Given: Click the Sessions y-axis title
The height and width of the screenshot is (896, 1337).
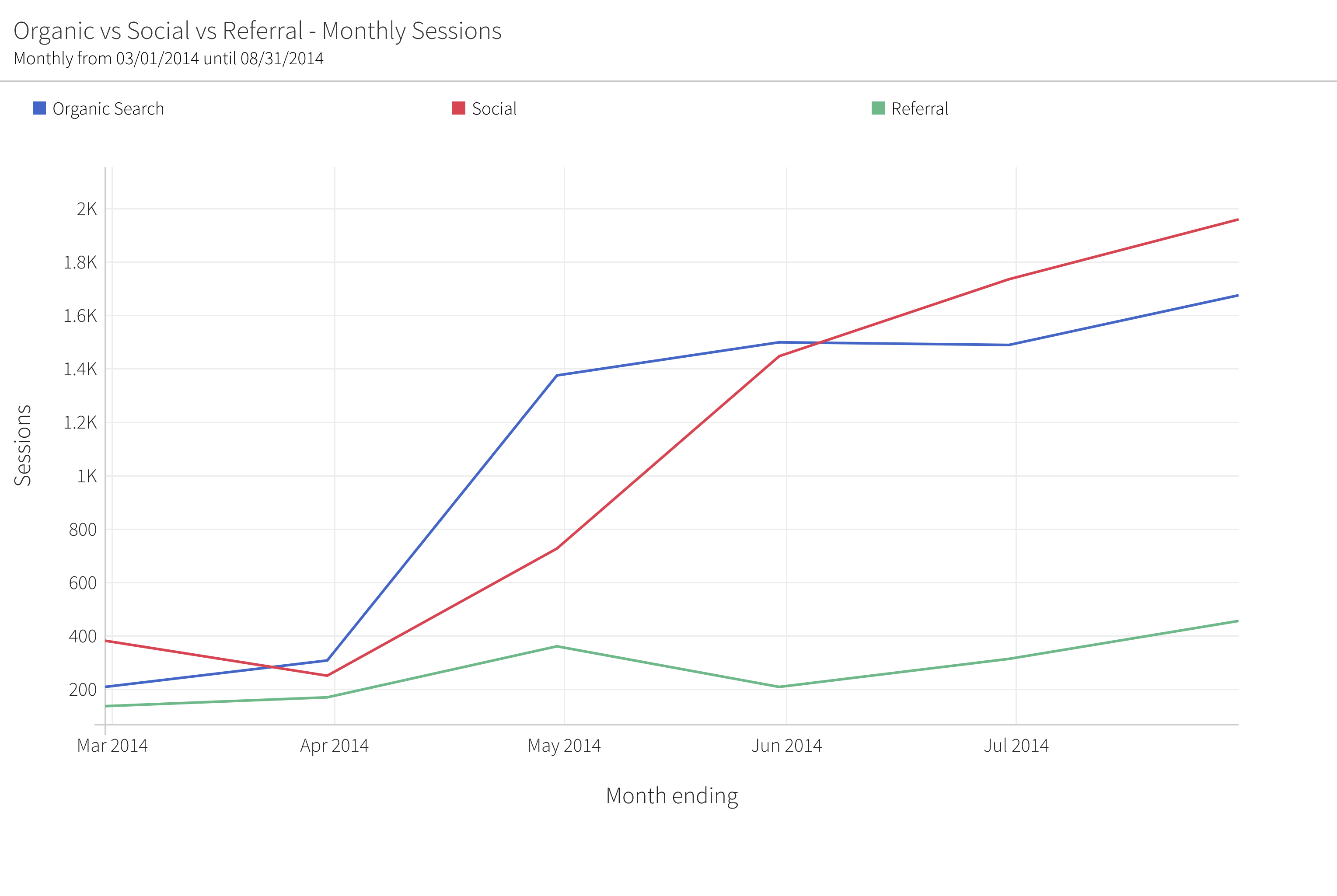Looking at the screenshot, I should (x=23, y=445).
